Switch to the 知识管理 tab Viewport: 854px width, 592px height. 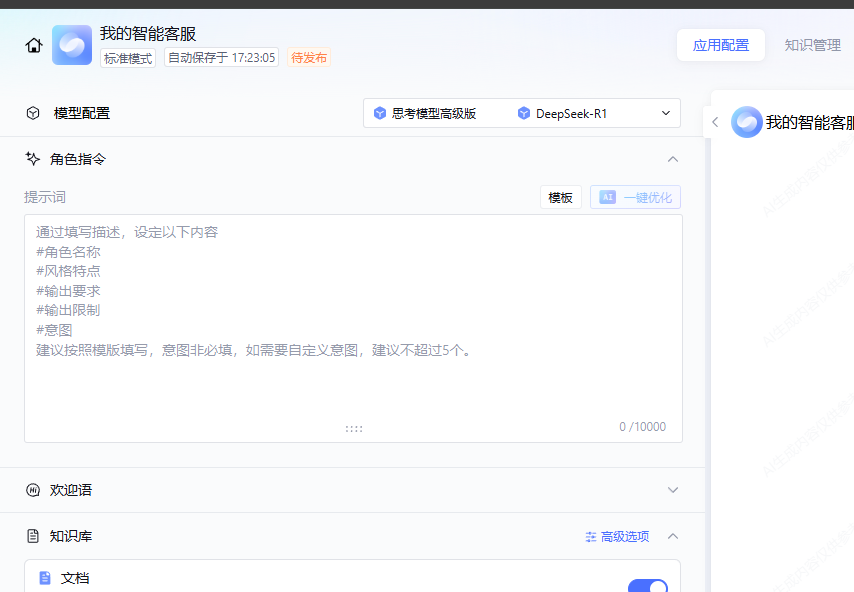click(812, 45)
